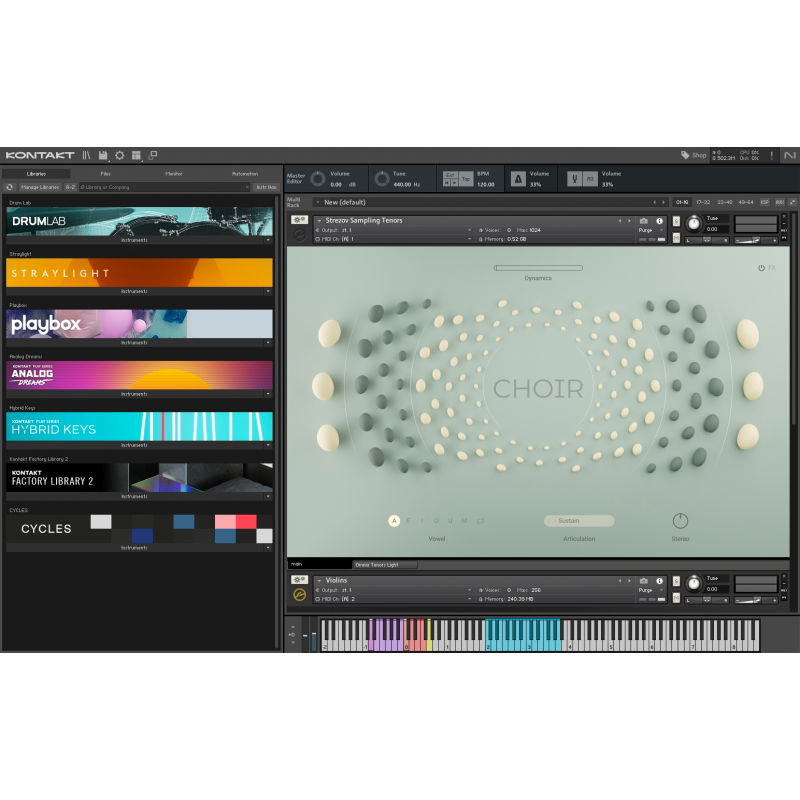
Task: Switch to the Libraries tab
Action: 36,174
